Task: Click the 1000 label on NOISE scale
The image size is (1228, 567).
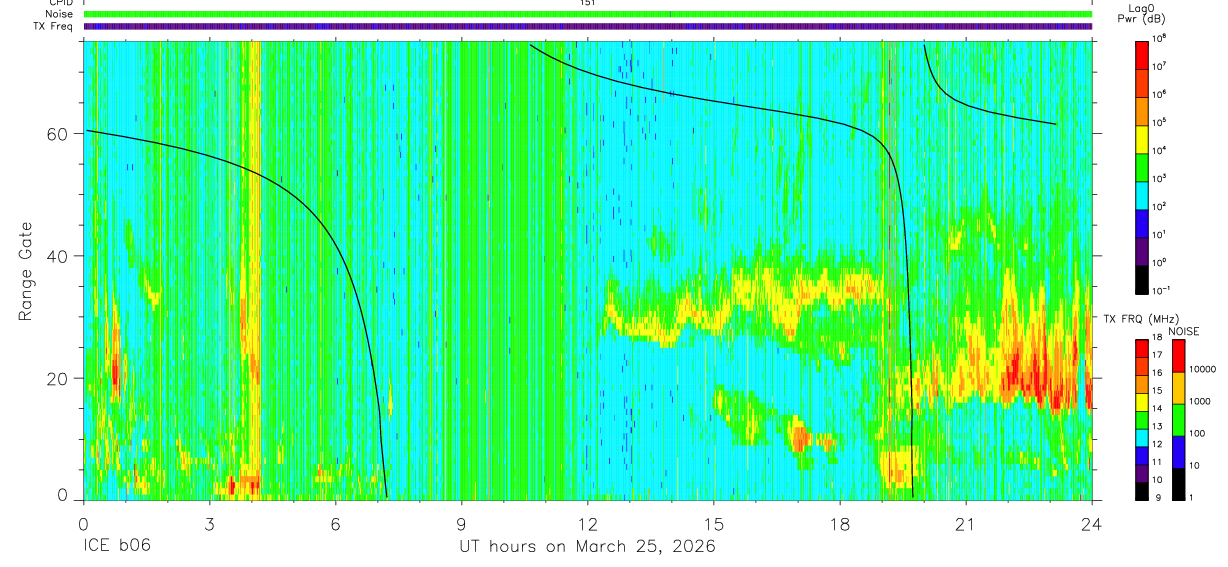Action: [x=1199, y=401]
